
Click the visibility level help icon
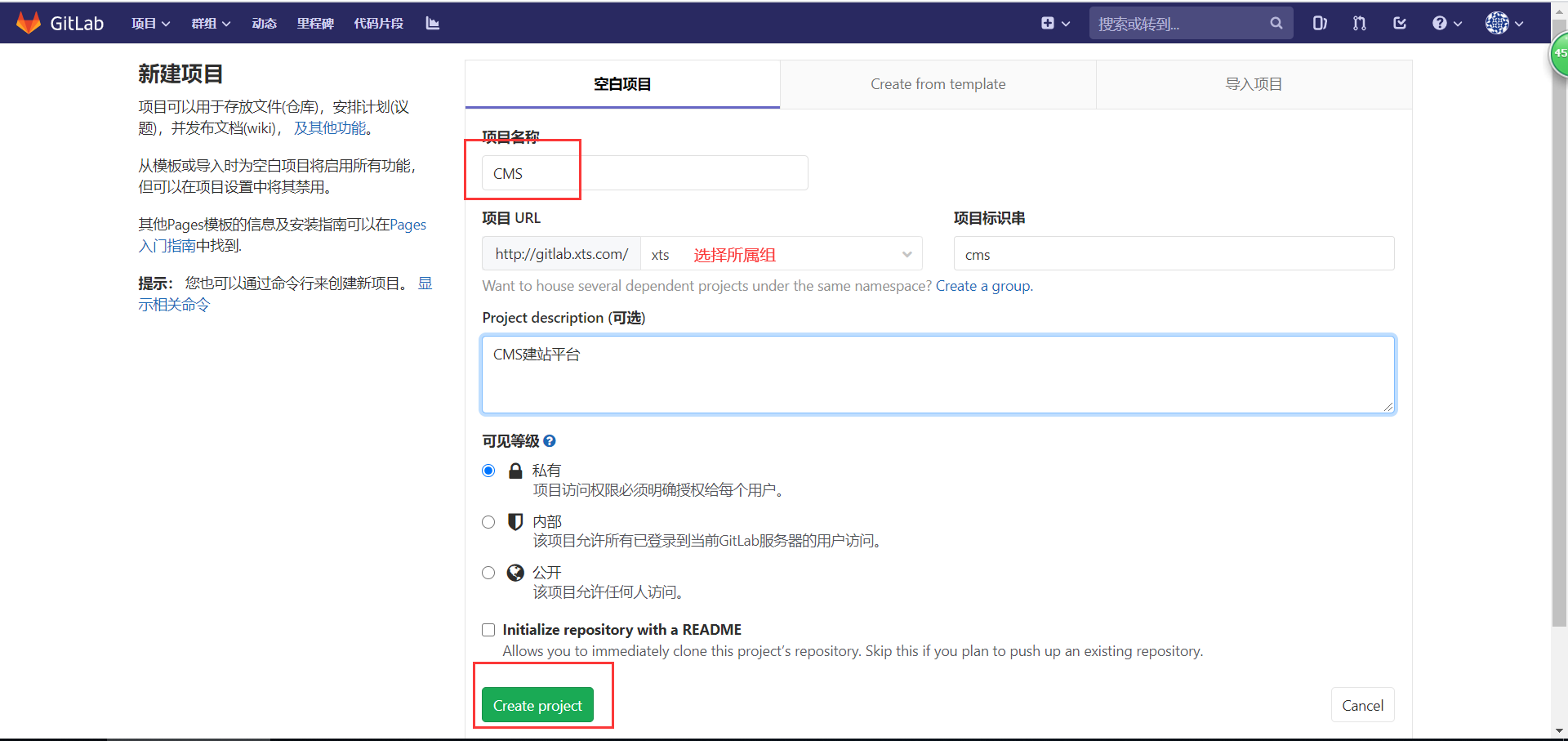[550, 441]
